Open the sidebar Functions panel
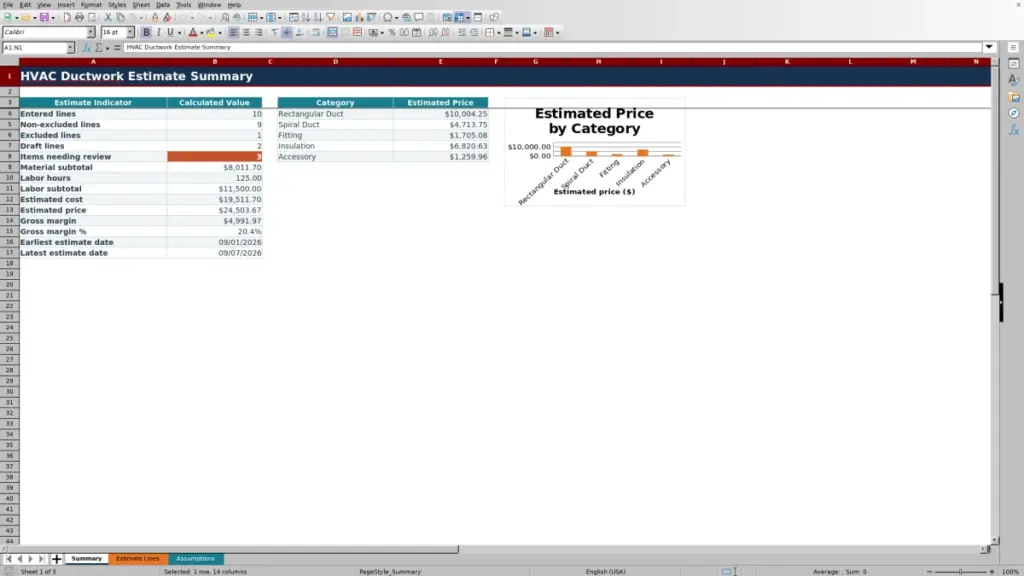Viewport: 1024px width, 576px height. 1013,130
